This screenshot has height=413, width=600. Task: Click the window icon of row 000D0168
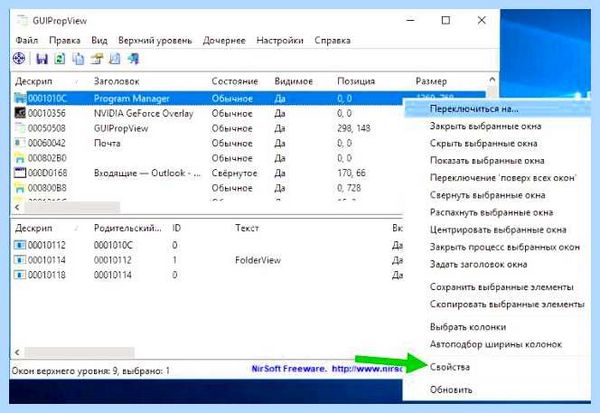[20, 173]
